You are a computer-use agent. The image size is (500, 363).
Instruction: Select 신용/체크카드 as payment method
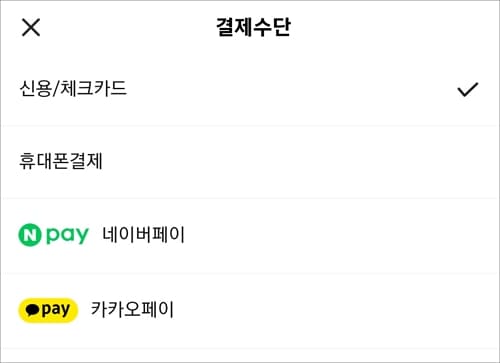[x=250, y=89]
